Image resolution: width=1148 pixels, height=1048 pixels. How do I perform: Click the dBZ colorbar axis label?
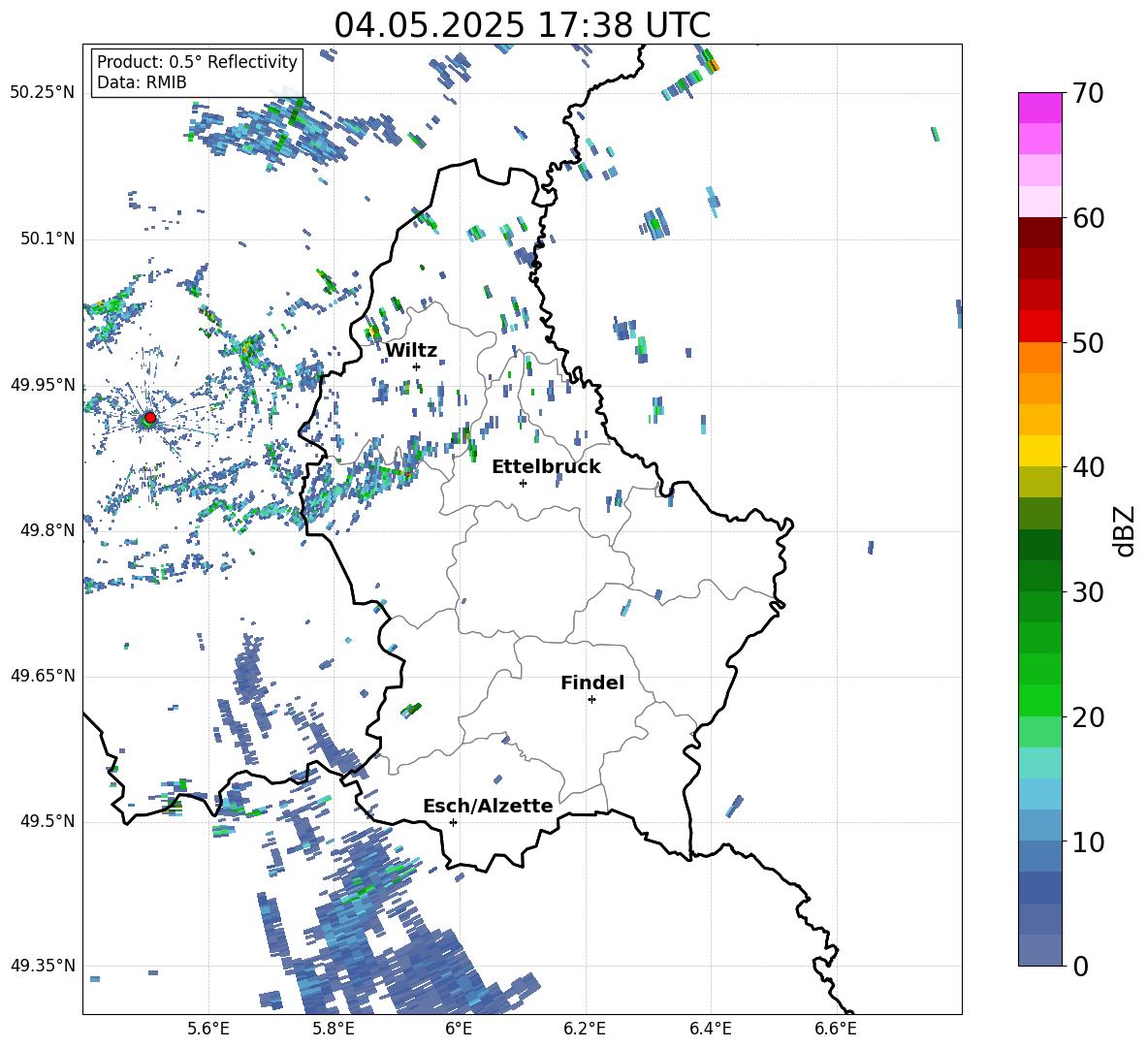coord(1124,531)
